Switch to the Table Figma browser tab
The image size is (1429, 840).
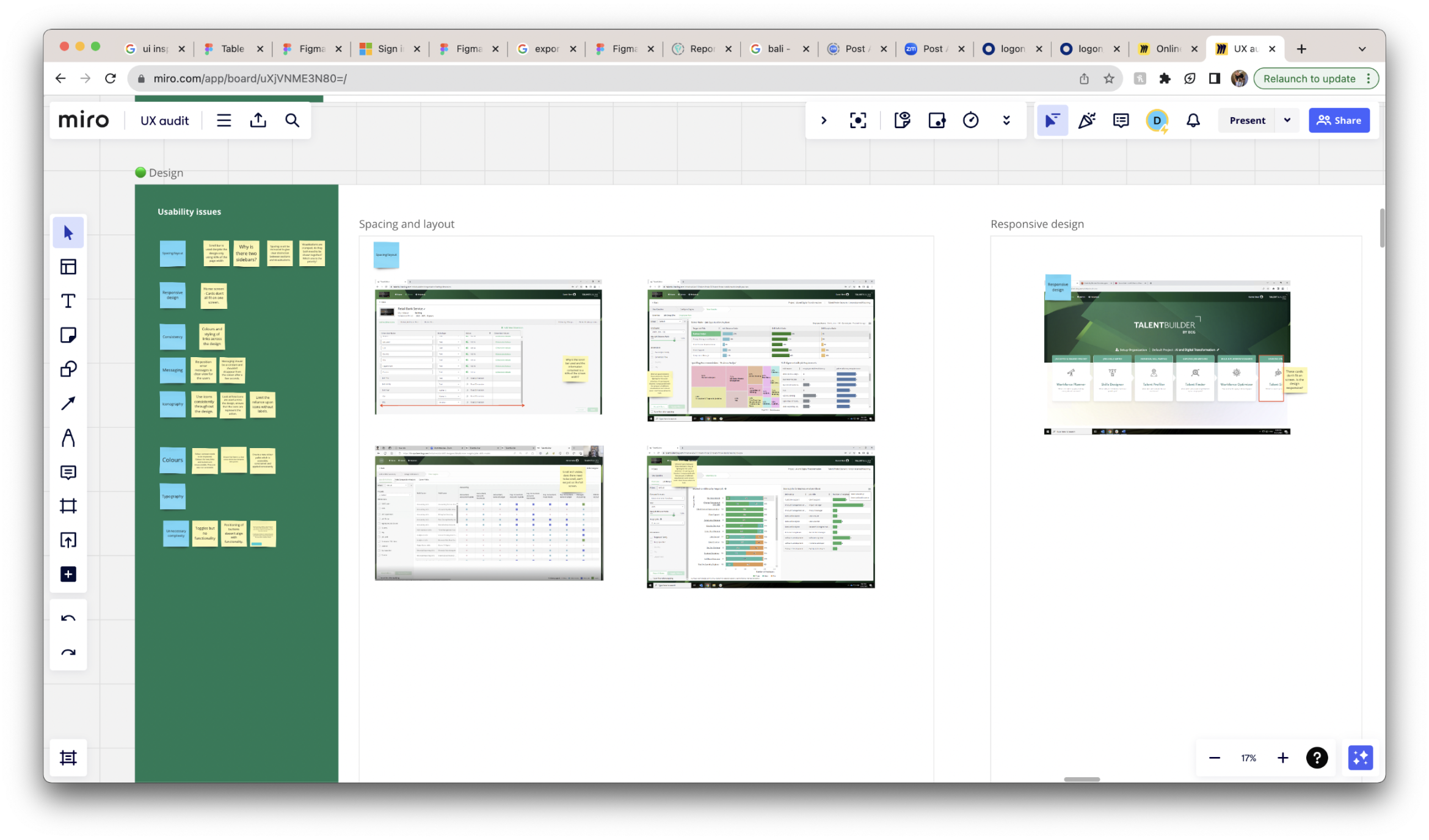(232, 49)
